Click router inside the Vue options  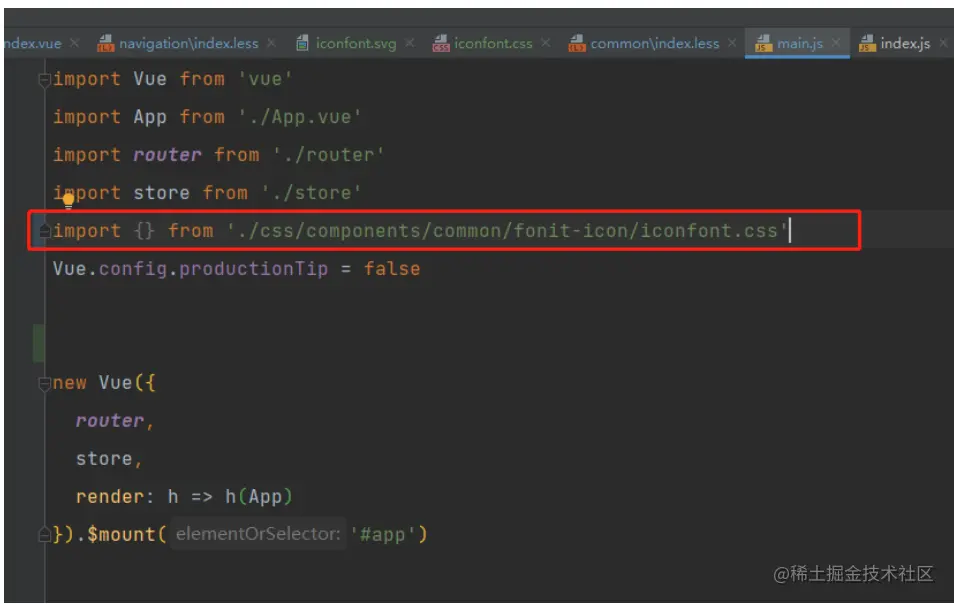pos(110,420)
